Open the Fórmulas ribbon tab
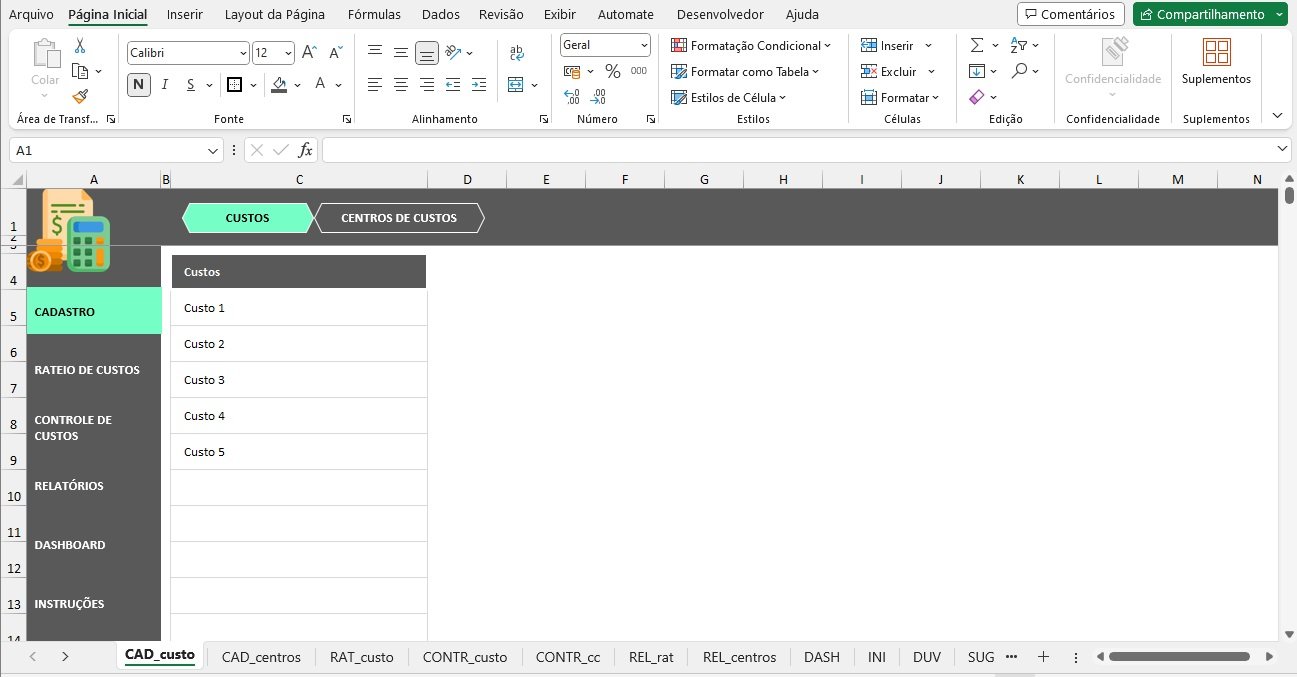Viewport: 1297px width, 677px height. [374, 15]
